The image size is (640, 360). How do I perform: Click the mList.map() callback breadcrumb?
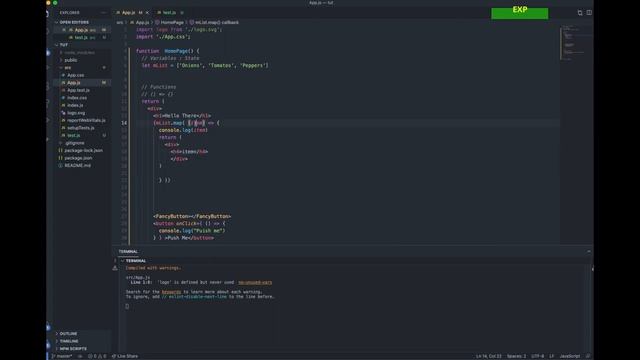coord(215,22)
